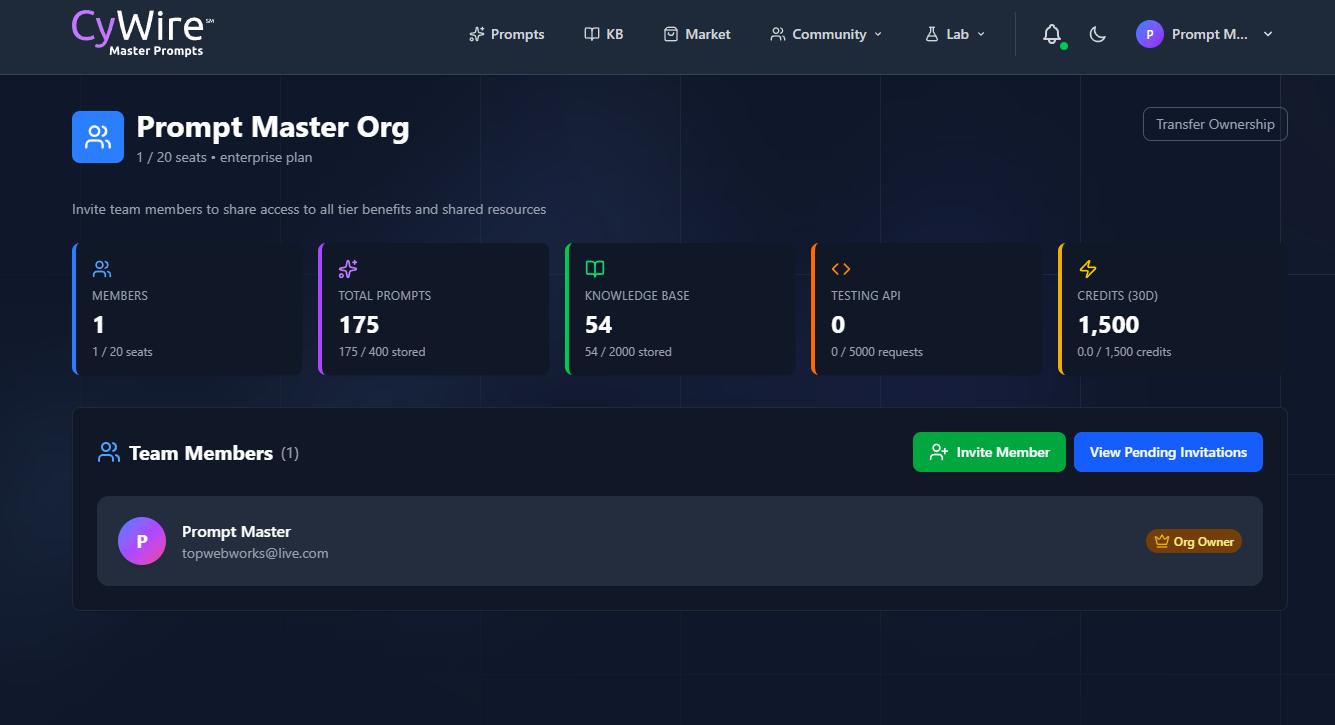Screen dimensions: 1335x725
Task: Open the Prompts menu item
Action: [x=506, y=34]
